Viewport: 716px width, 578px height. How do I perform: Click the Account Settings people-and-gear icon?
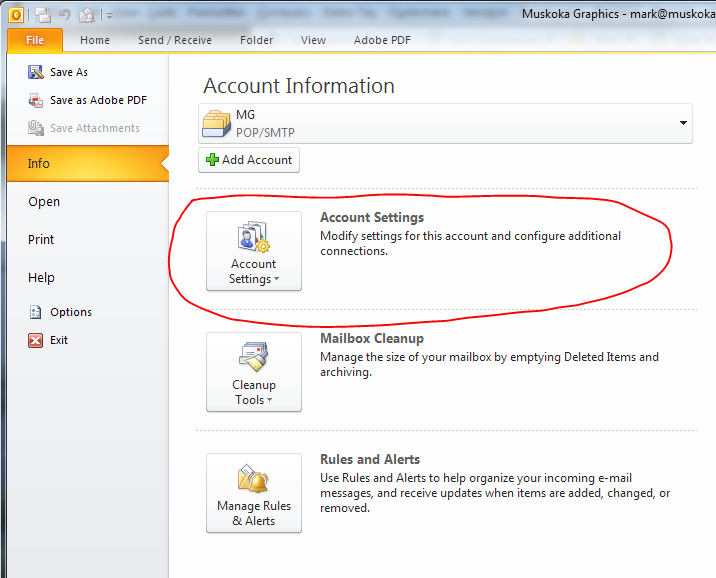253,237
